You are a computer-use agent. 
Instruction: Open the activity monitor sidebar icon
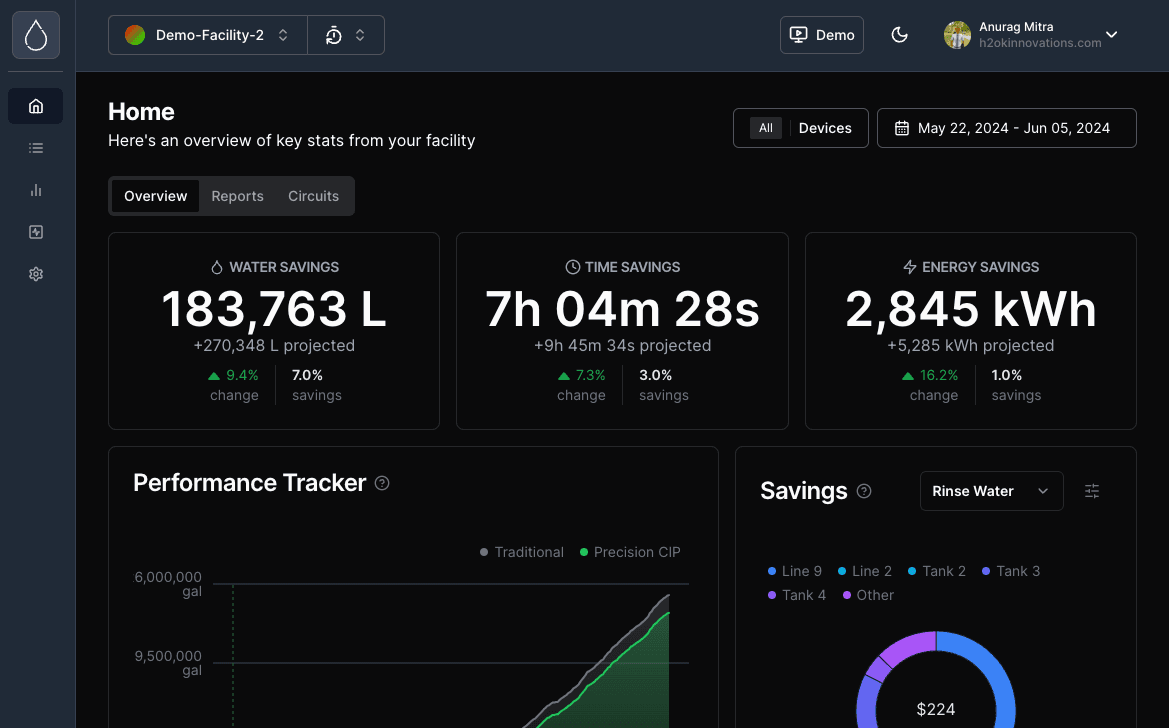pyautogui.click(x=36, y=232)
